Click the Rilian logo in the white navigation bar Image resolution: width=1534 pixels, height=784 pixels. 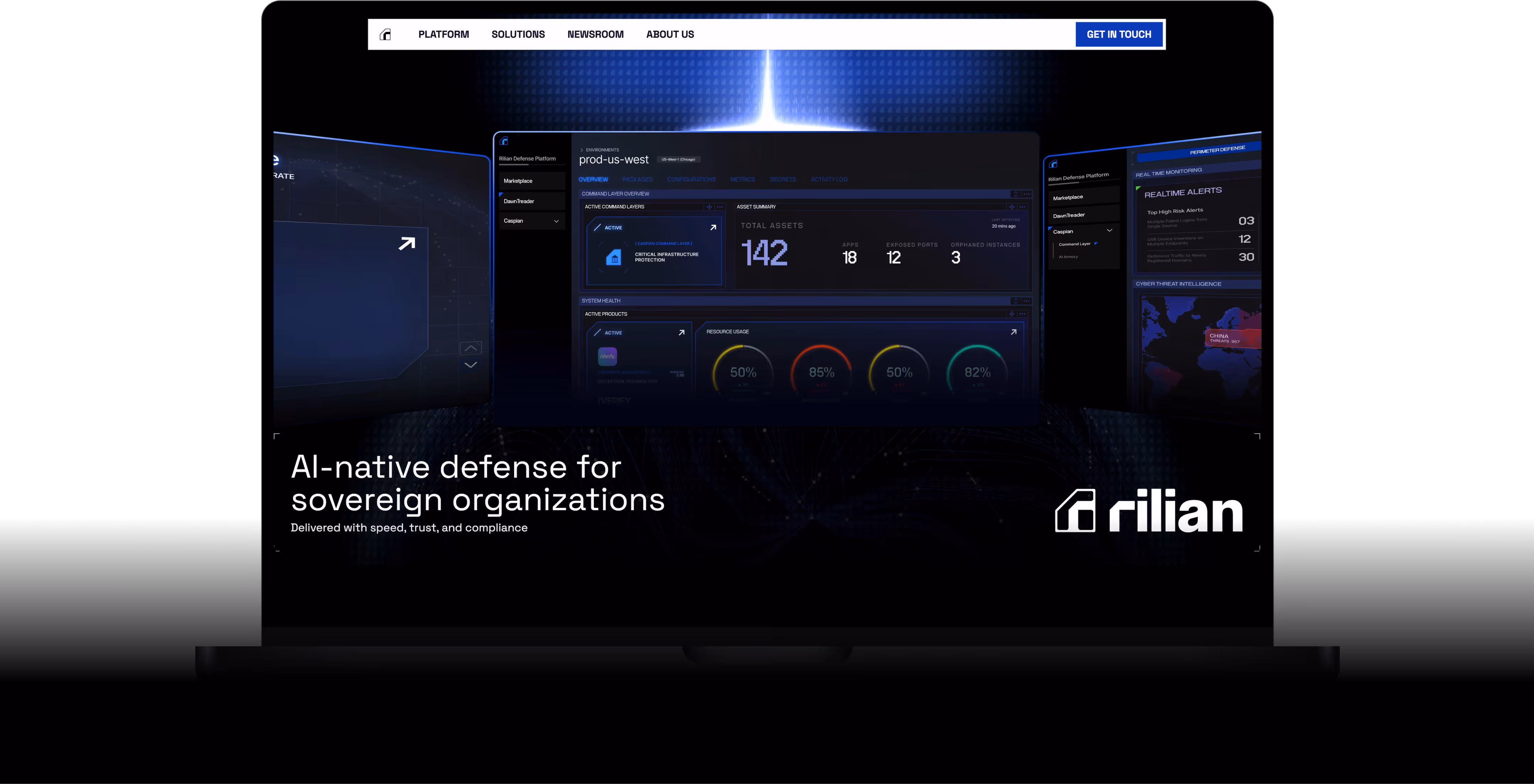point(385,34)
